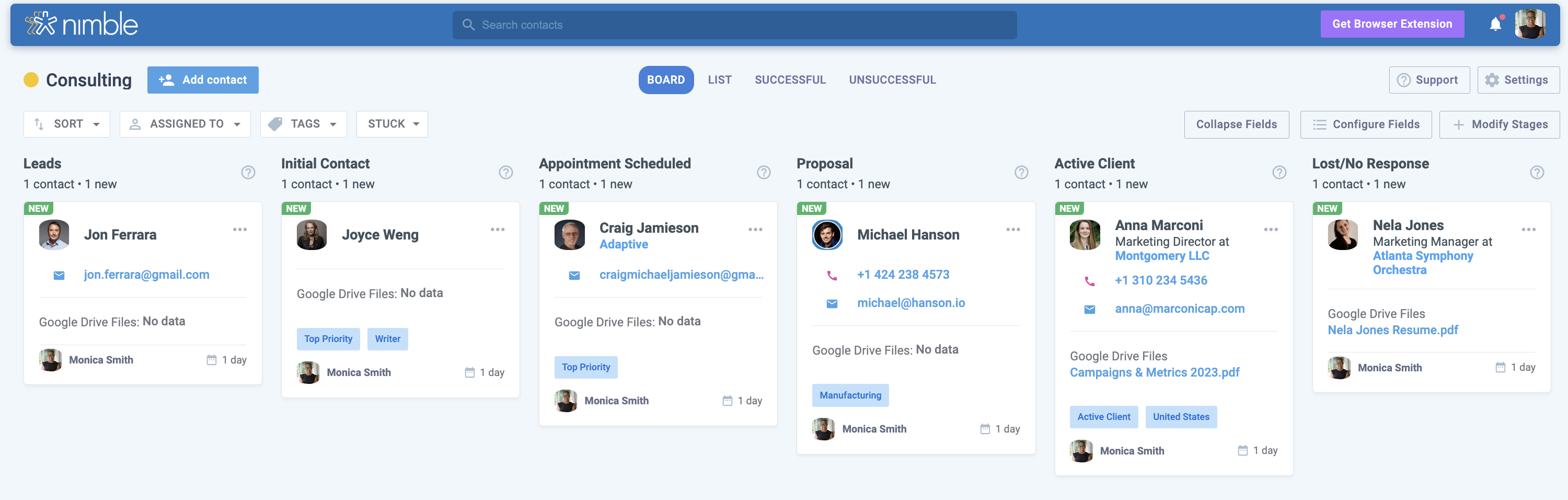Click the Add contact button
Image resolution: width=1568 pixels, height=500 pixels.
pyautogui.click(x=203, y=80)
